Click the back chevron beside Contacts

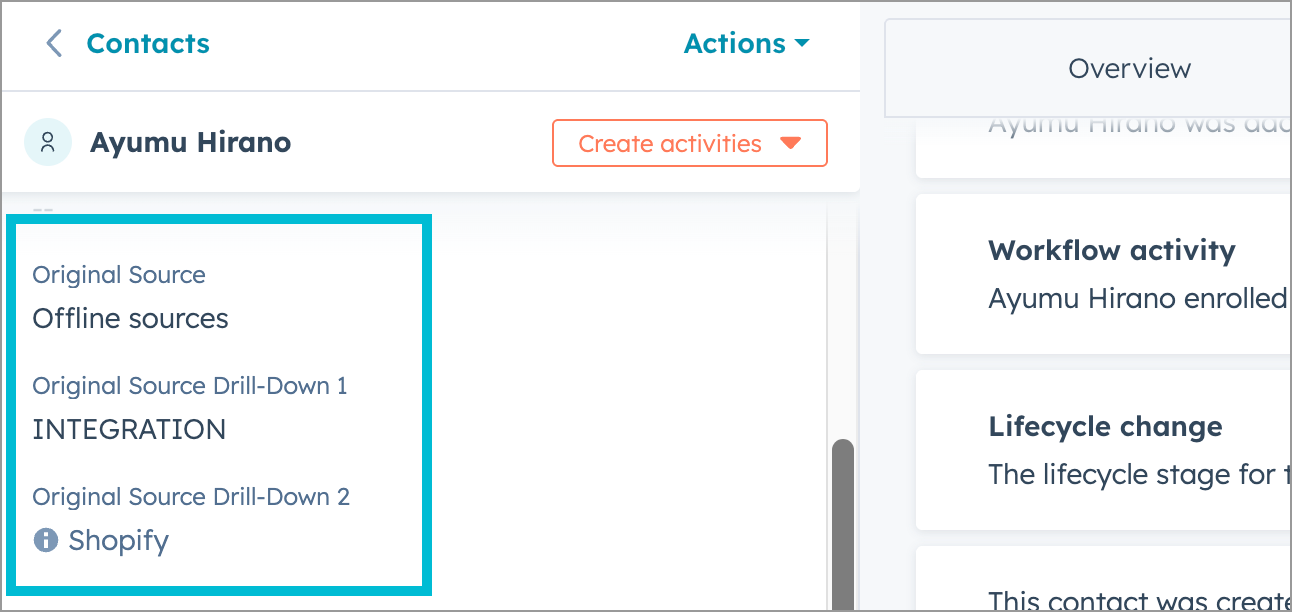[x=54, y=43]
